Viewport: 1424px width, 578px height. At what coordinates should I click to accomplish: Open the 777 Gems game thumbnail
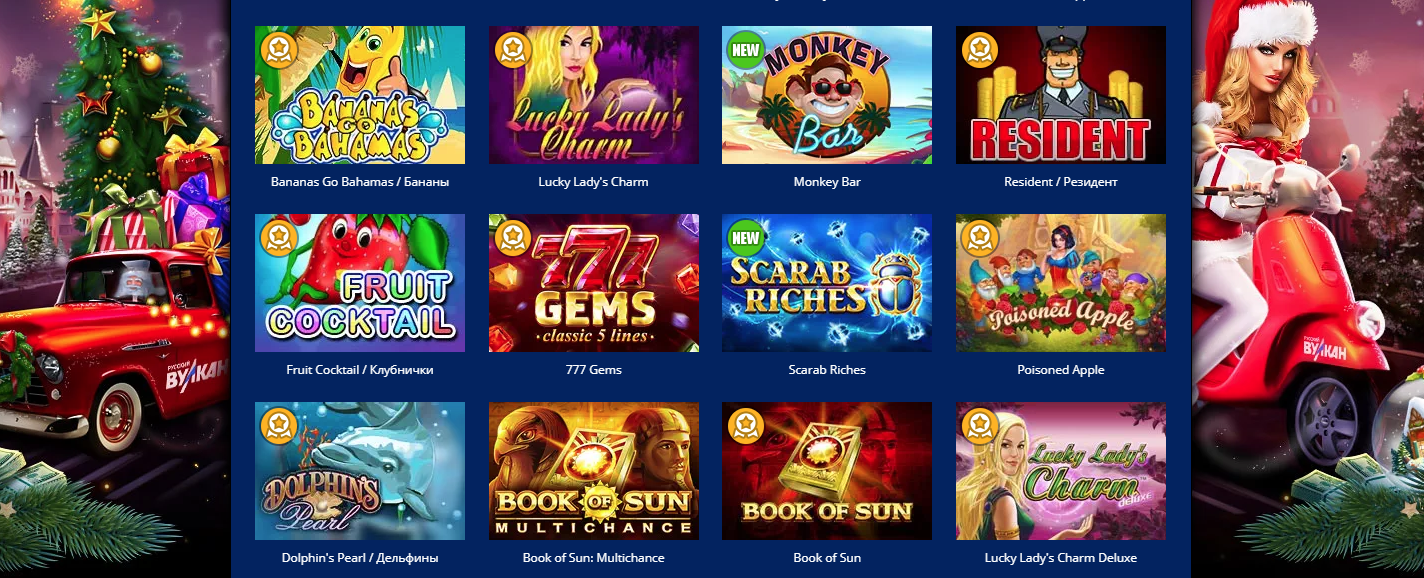594,283
